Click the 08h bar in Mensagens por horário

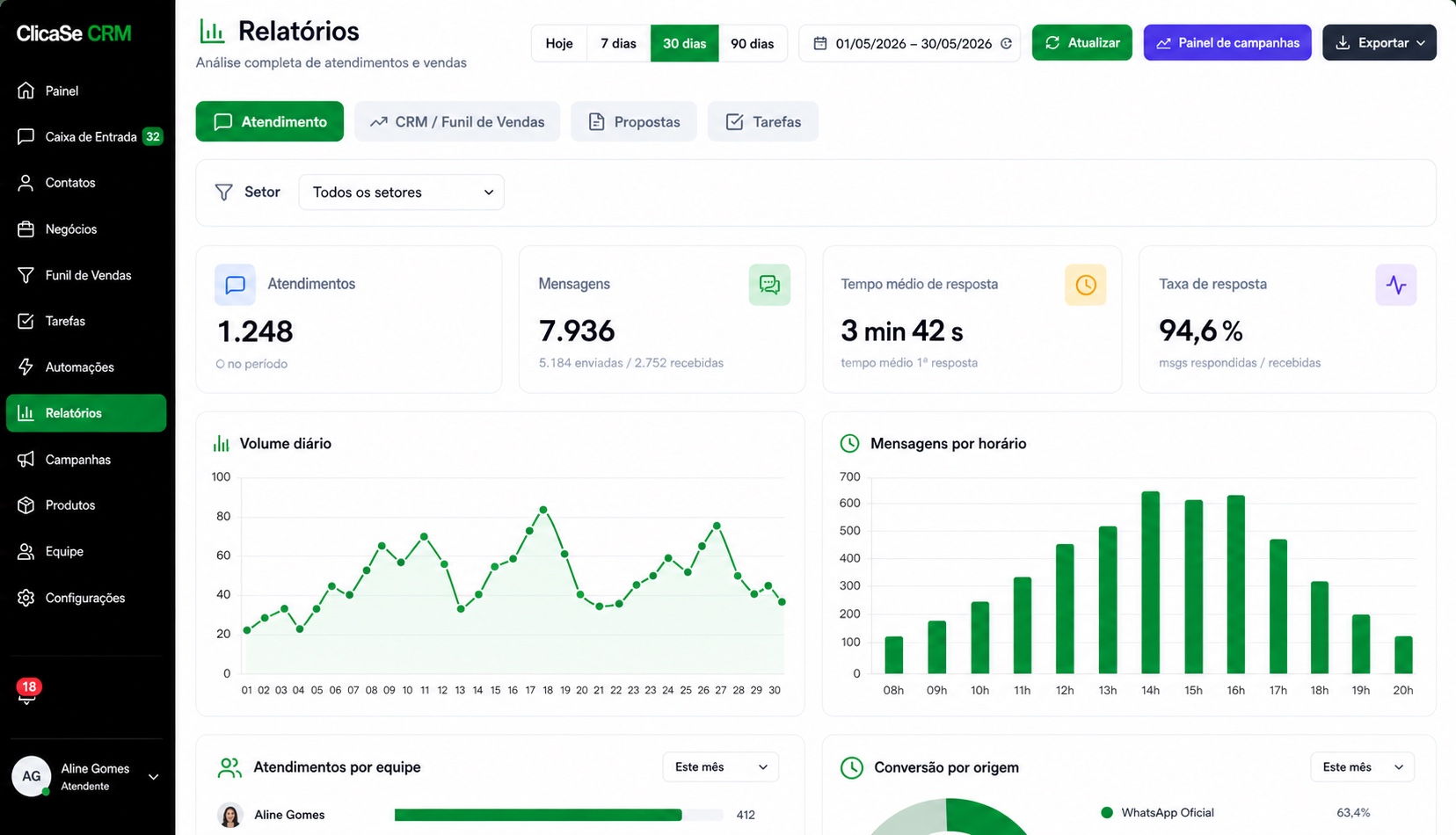point(893,655)
